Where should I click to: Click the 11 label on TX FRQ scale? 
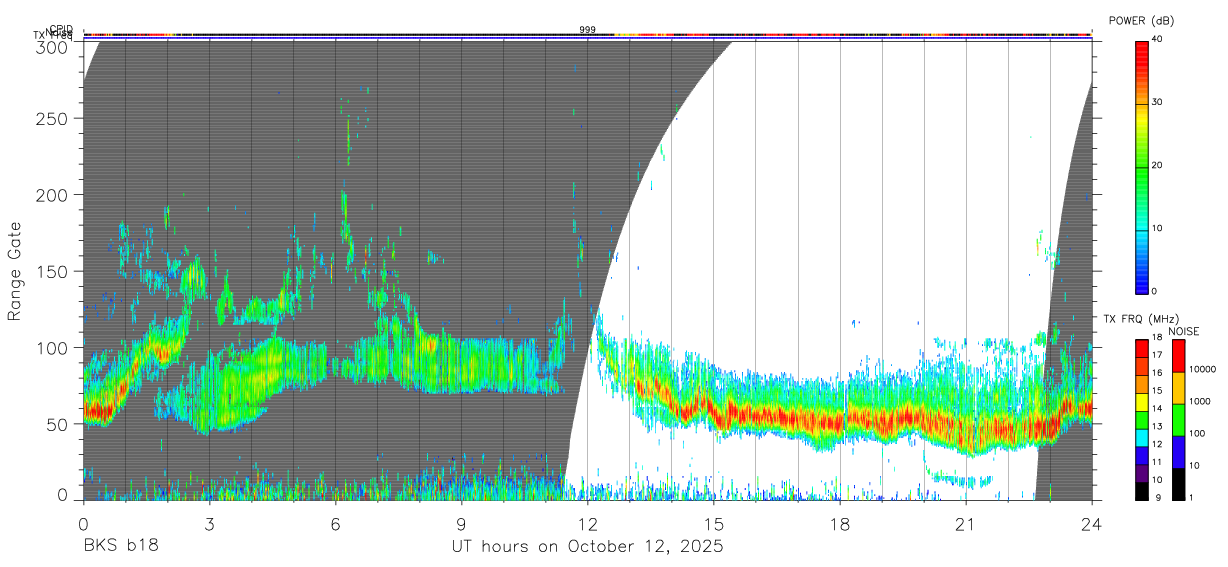(x=1156, y=462)
